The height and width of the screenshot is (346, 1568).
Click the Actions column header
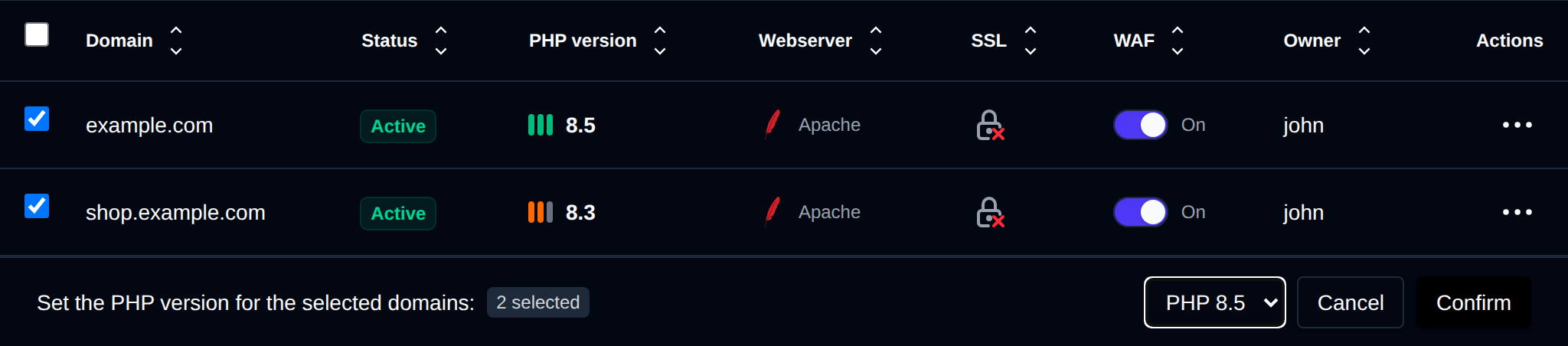coord(1509,41)
